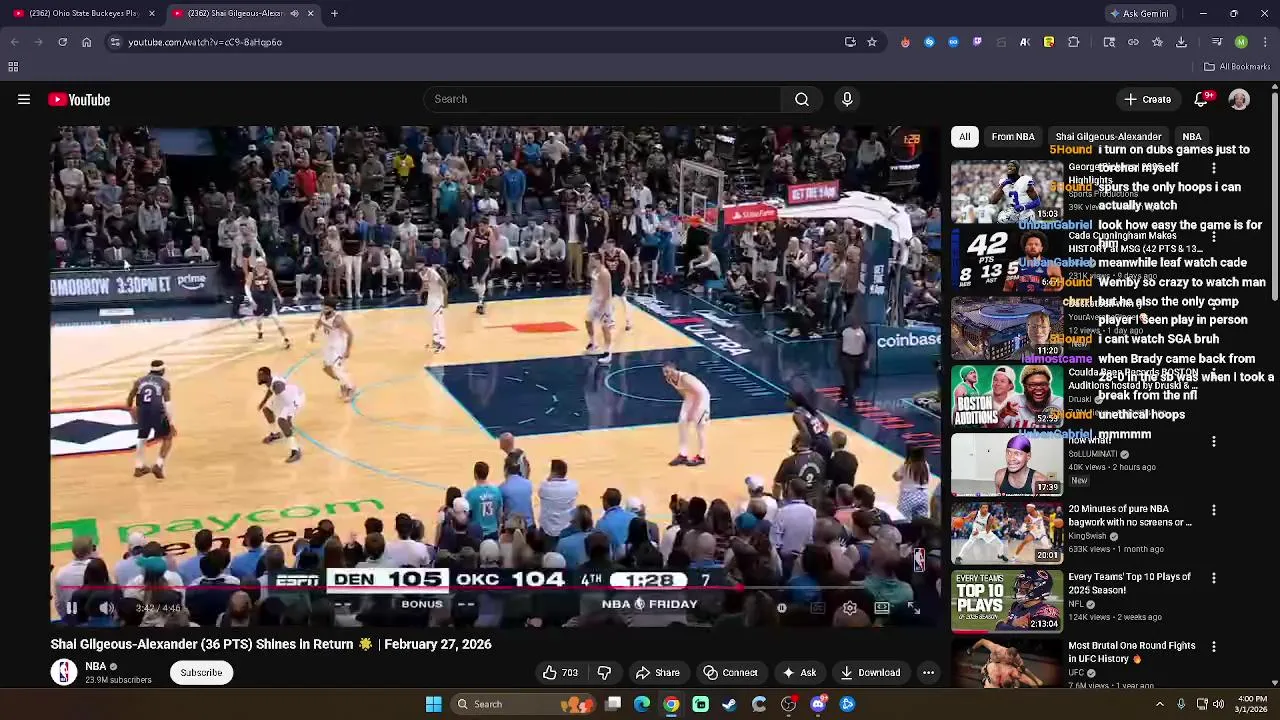
Task: Enter full screen in the video player
Action: click(x=914, y=608)
